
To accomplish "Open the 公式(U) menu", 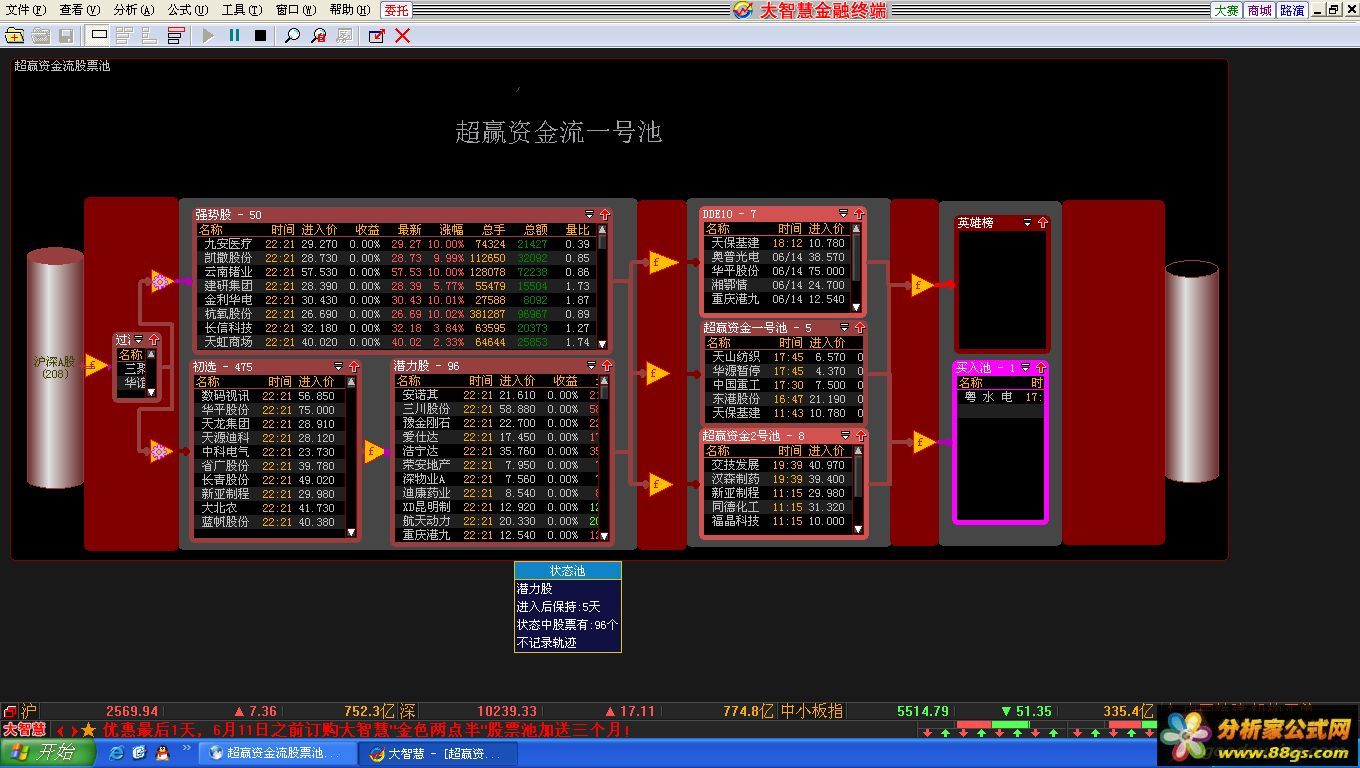I will click(x=188, y=10).
